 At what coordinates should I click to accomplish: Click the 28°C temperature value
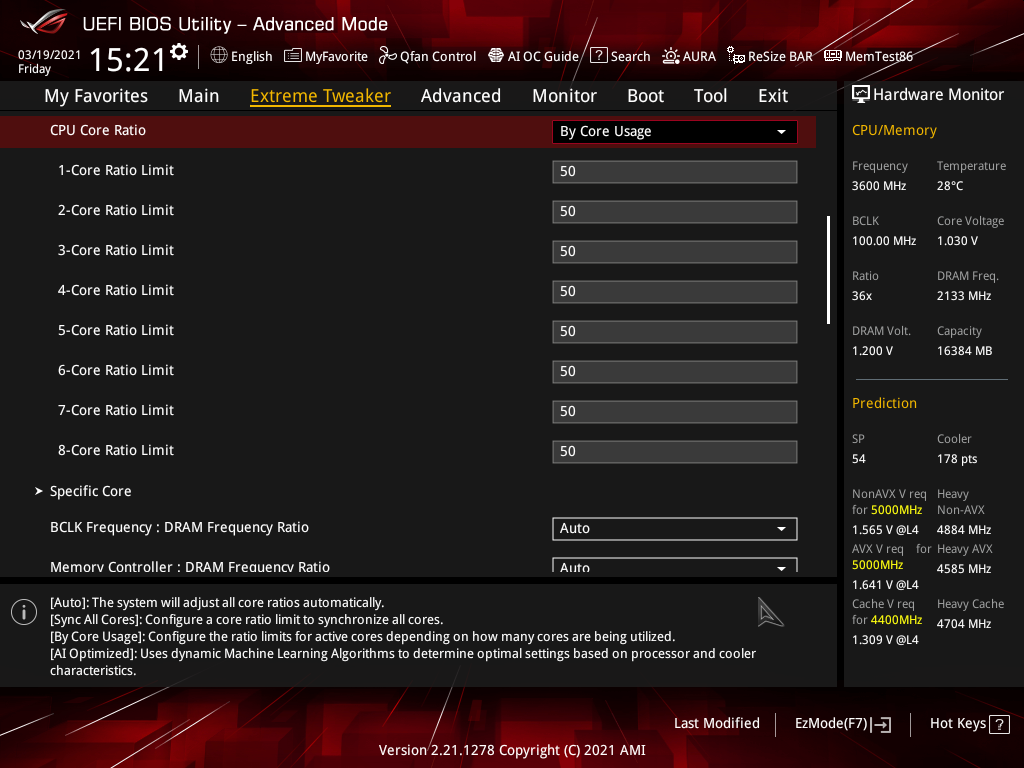point(950,186)
